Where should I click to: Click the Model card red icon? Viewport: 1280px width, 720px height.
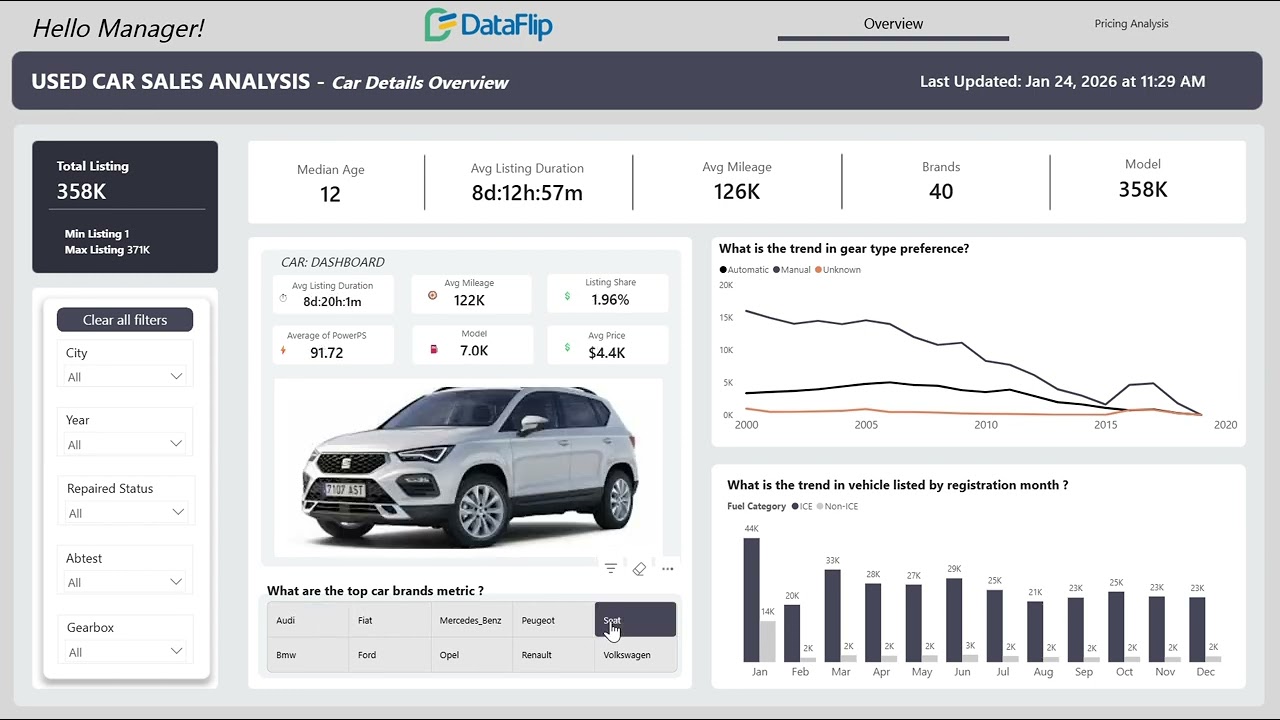tap(433, 349)
